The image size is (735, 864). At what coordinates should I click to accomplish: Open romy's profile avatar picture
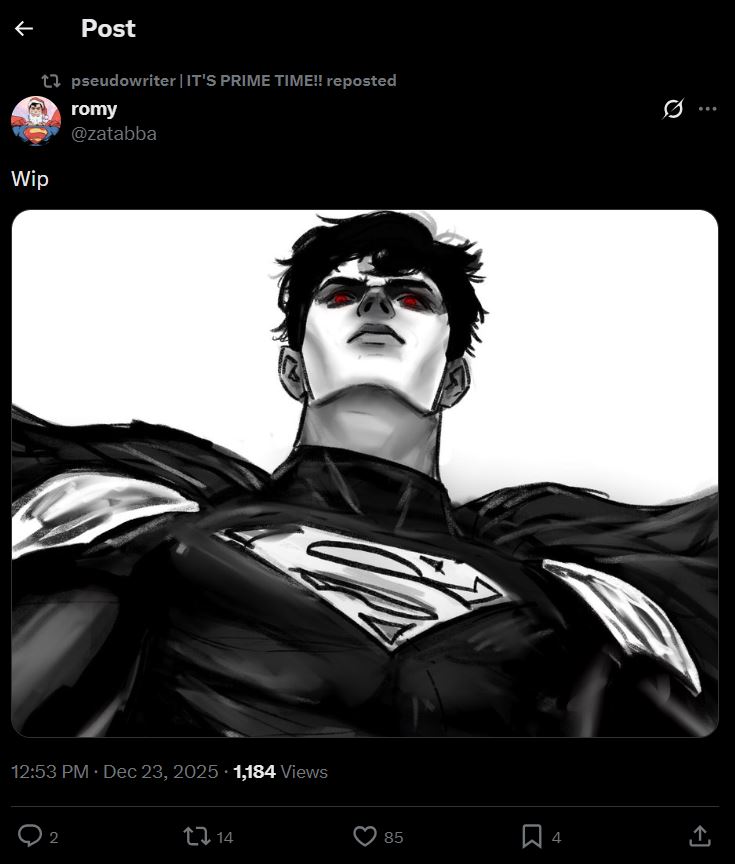[36, 121]
